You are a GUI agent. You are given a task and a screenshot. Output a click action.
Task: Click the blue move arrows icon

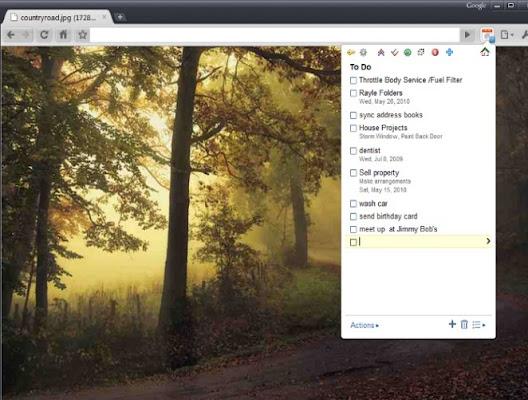pyautogui.click(x=449, y=52)
